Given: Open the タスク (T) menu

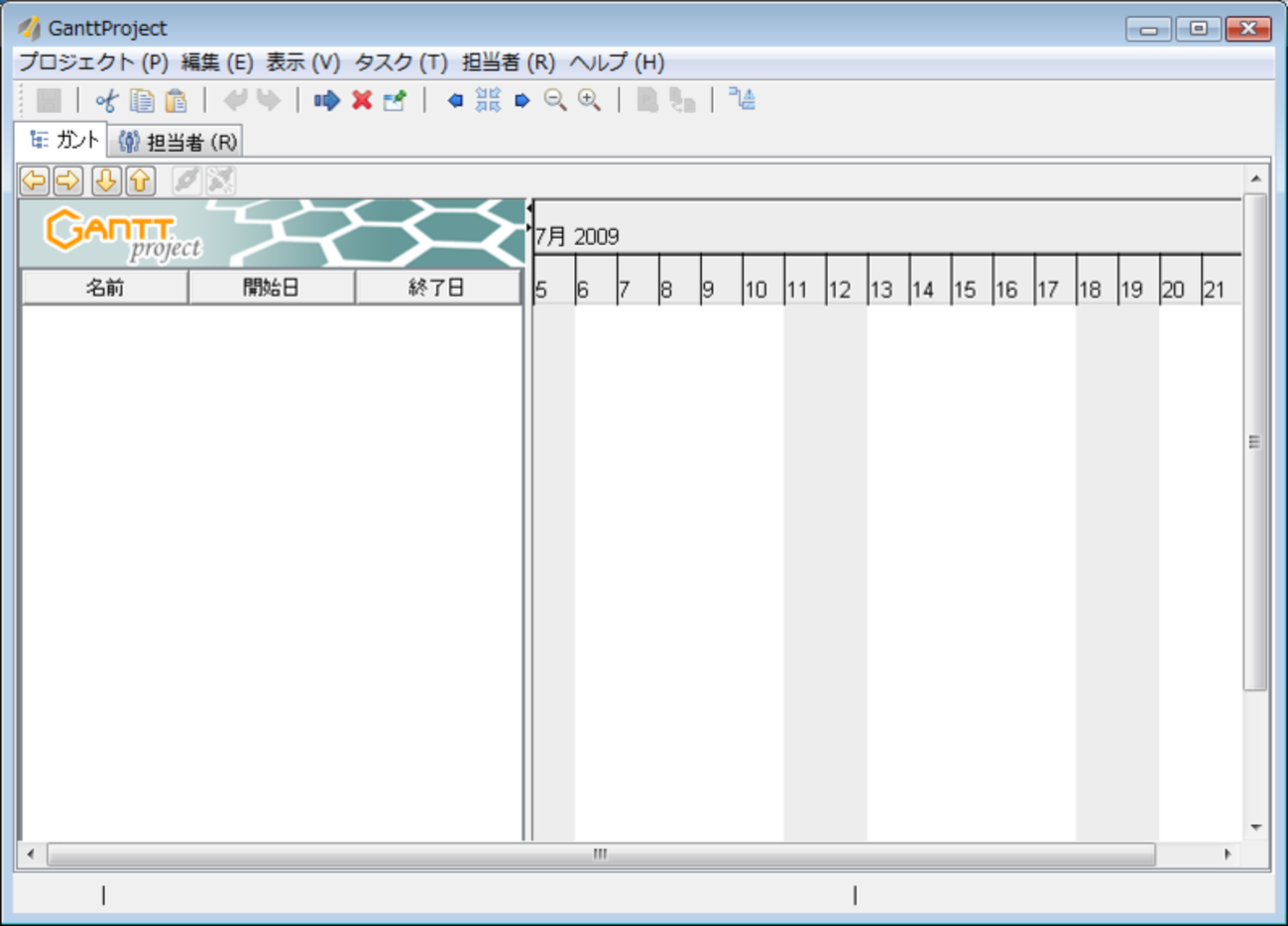Looking at the screenshot, I should (401, 62).
